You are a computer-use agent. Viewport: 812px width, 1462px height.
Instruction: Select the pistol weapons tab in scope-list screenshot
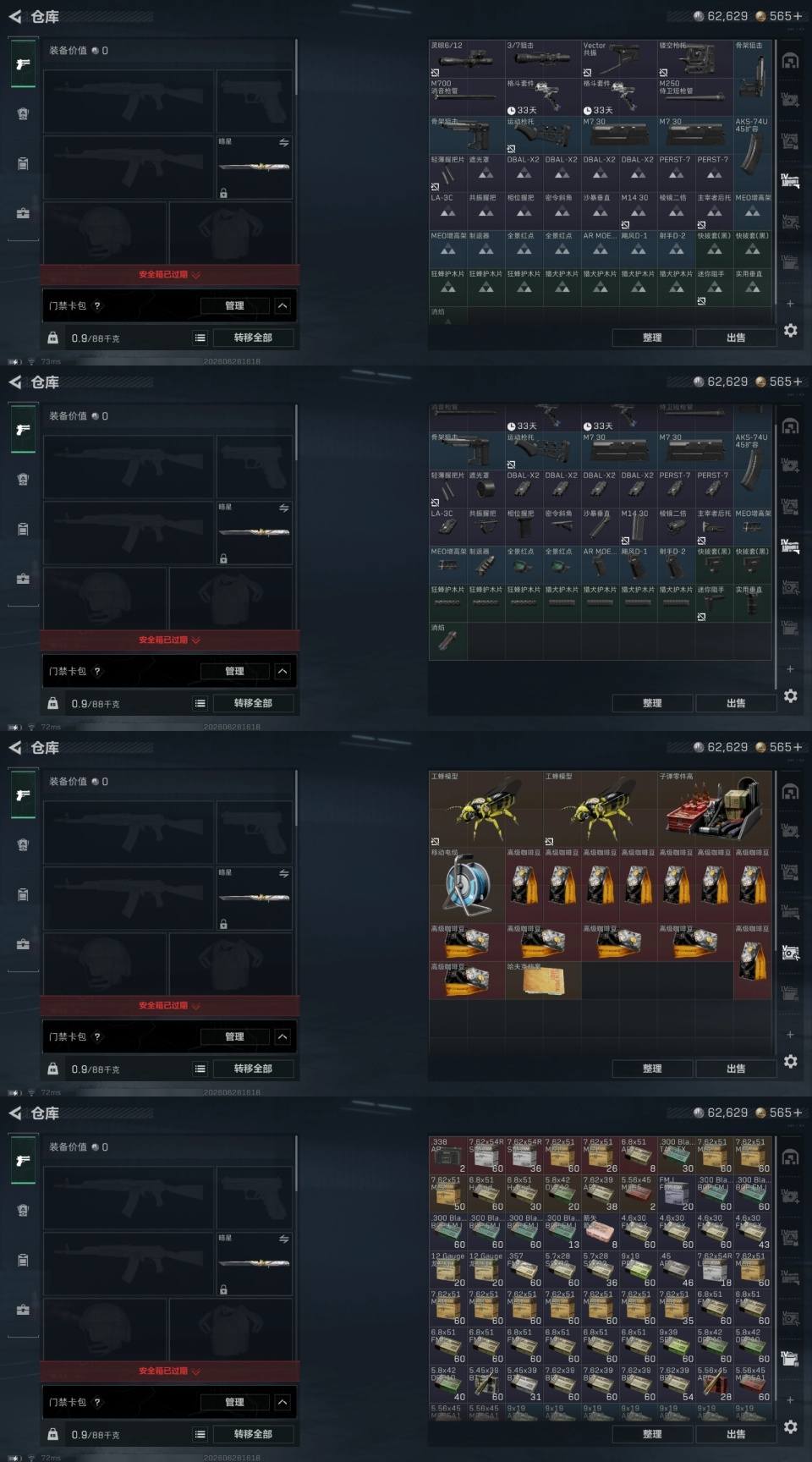23,64
